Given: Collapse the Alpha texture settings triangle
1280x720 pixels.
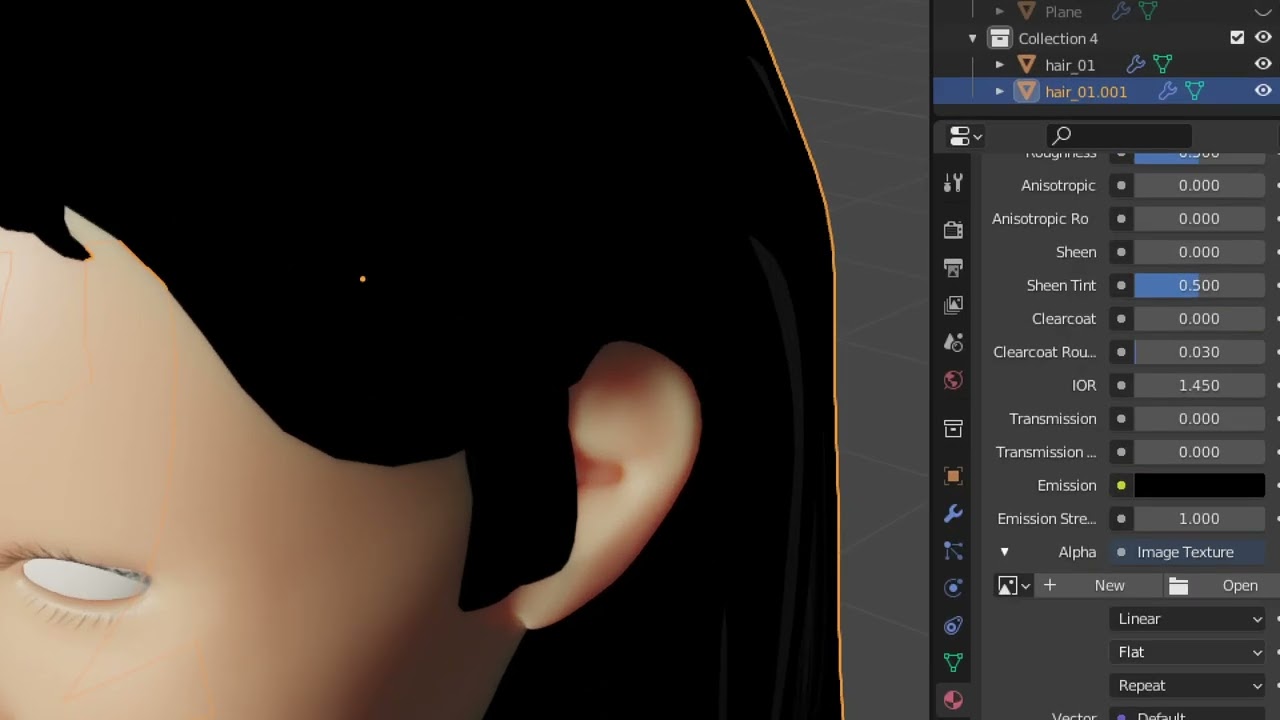Looking at the screenshot, I should [1004, 552].
